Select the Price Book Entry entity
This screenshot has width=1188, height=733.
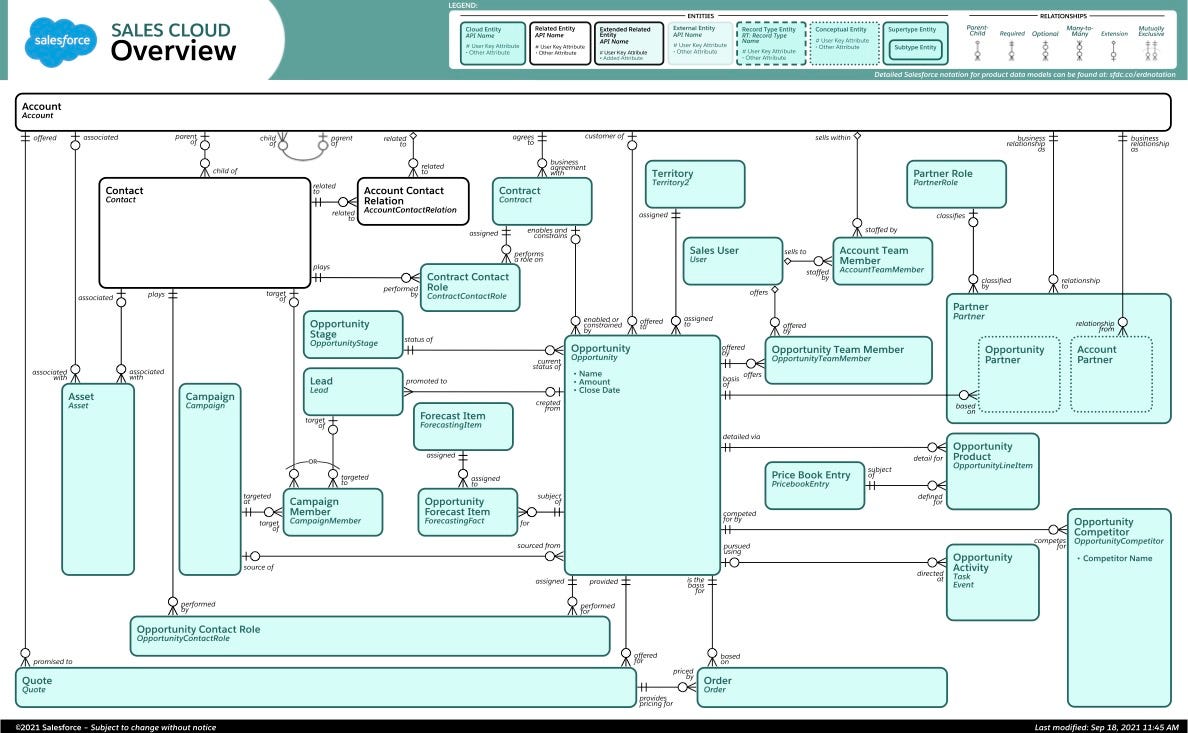(x=814, y=485)
